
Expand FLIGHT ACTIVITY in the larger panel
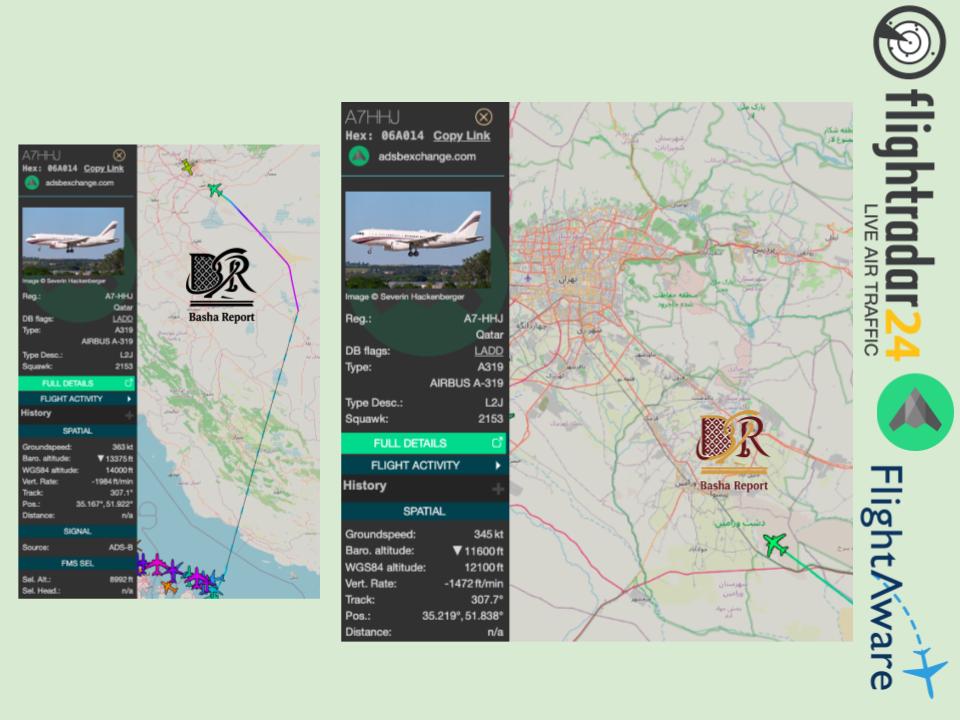point(424,465)
